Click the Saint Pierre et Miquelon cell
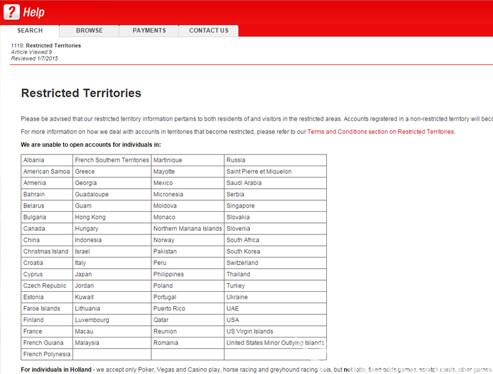This screenshot has width=493, height=374. 275,171
